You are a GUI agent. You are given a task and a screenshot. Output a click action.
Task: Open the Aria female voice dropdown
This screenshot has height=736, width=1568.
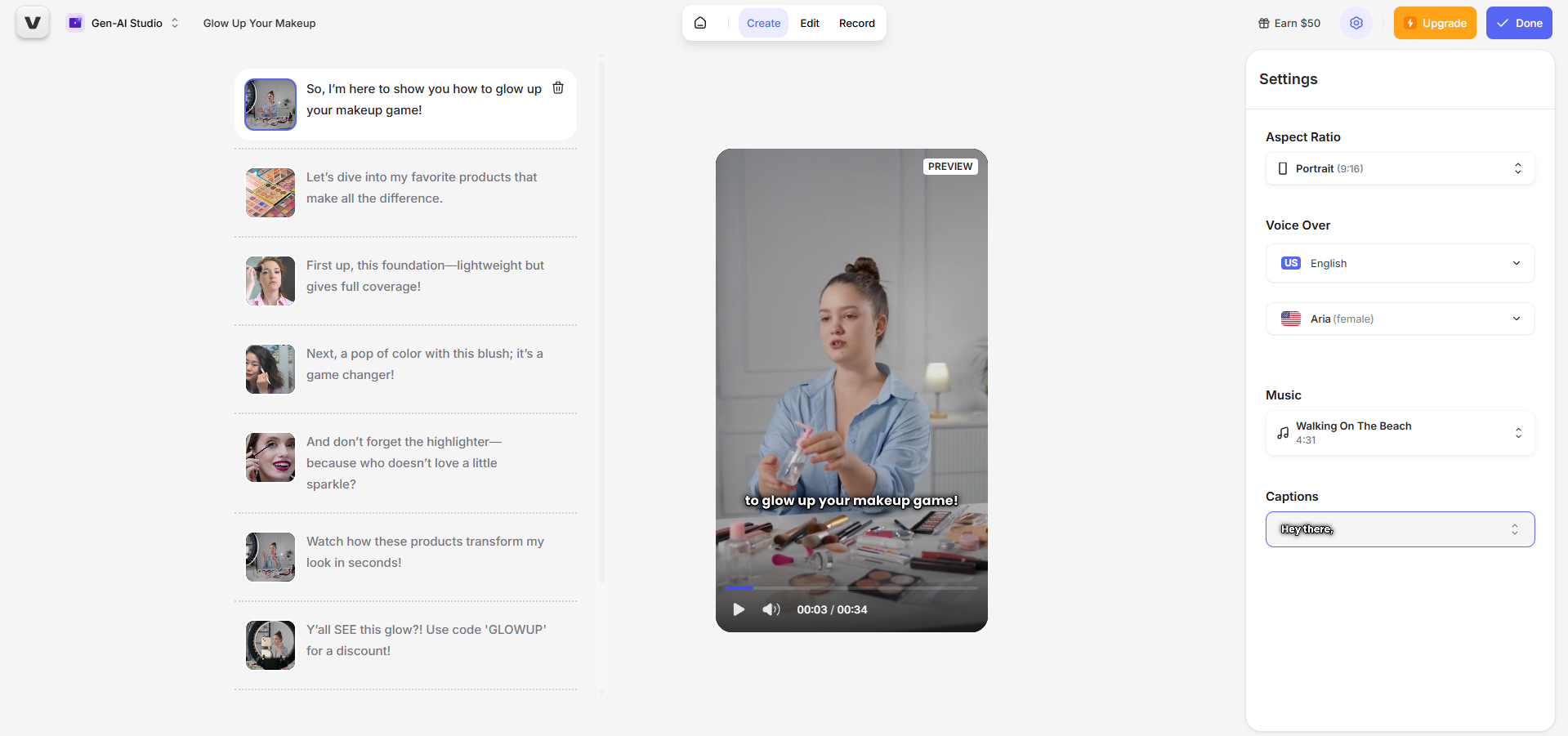1399,319
